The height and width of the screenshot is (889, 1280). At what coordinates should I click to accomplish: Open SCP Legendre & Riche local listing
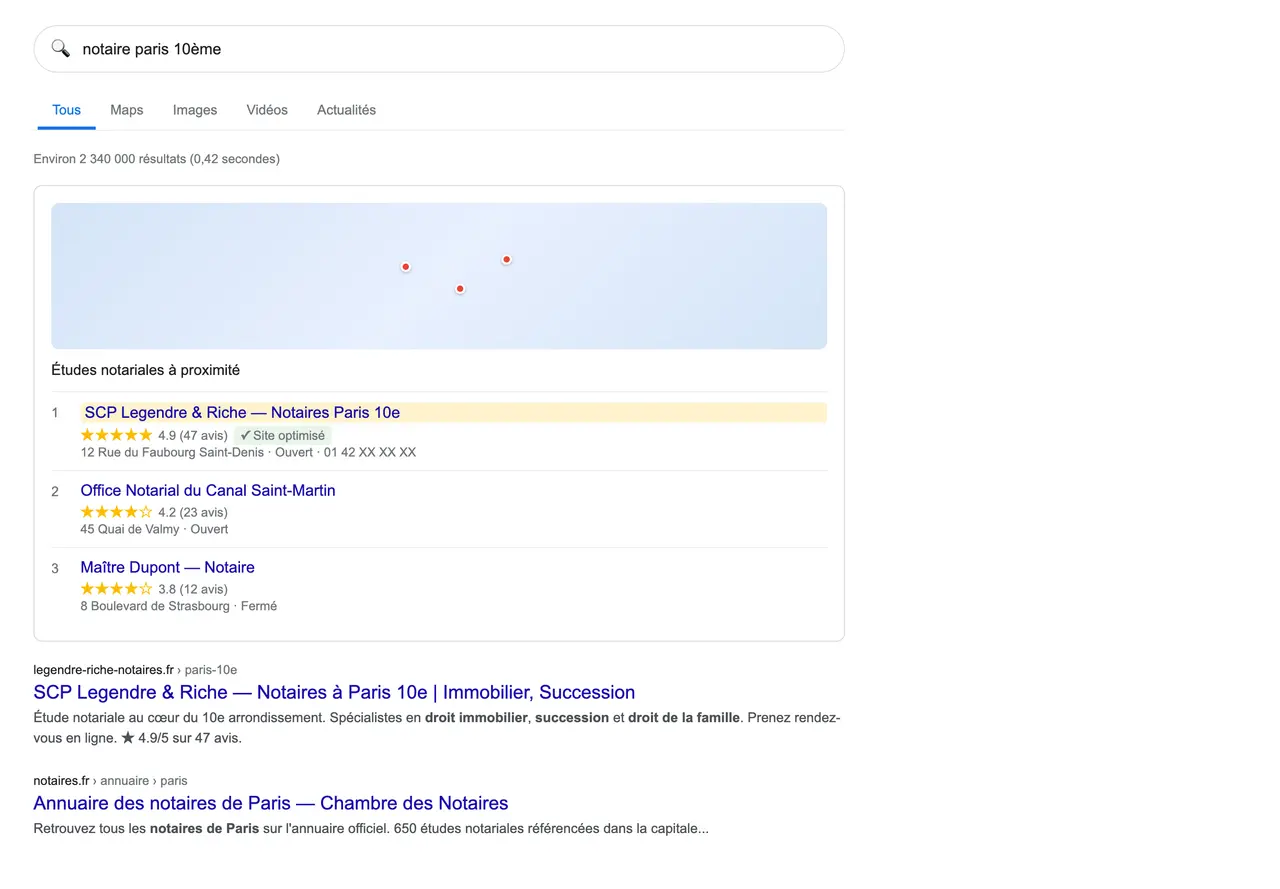click(x=242, y=412)
